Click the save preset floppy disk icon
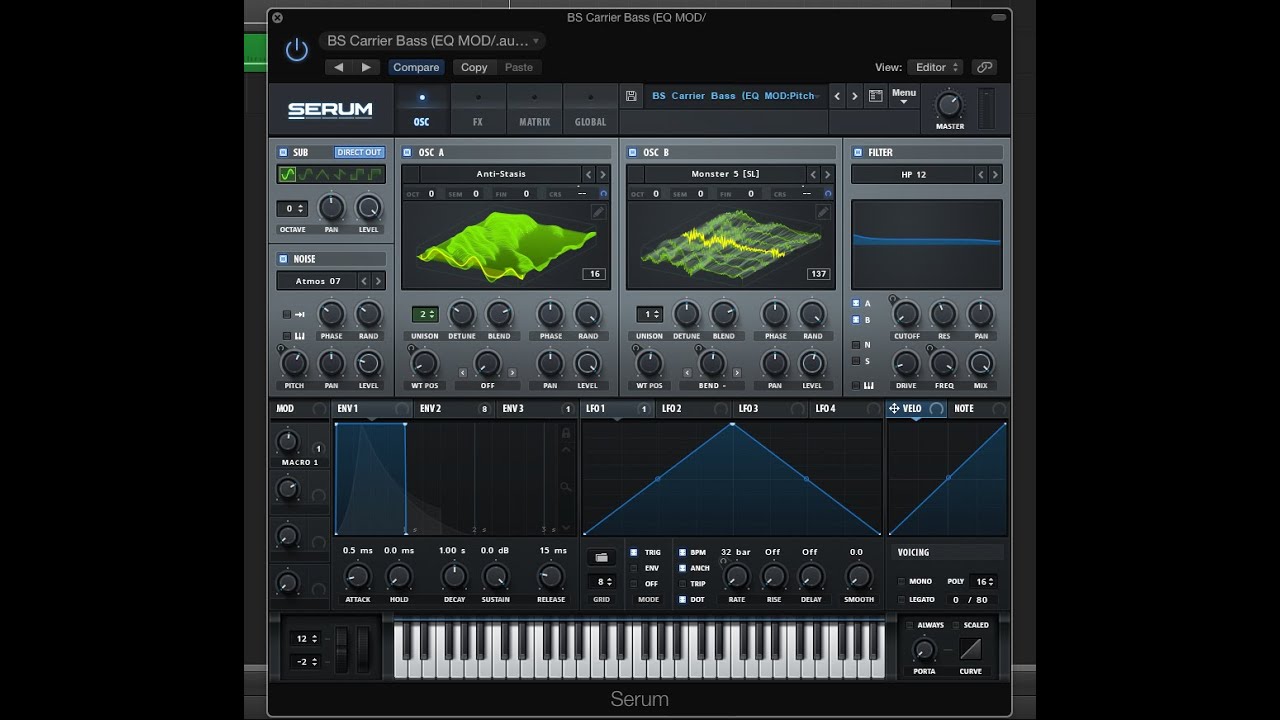The width and height of the screenshot is (1280, 720). tap(631, 96)
